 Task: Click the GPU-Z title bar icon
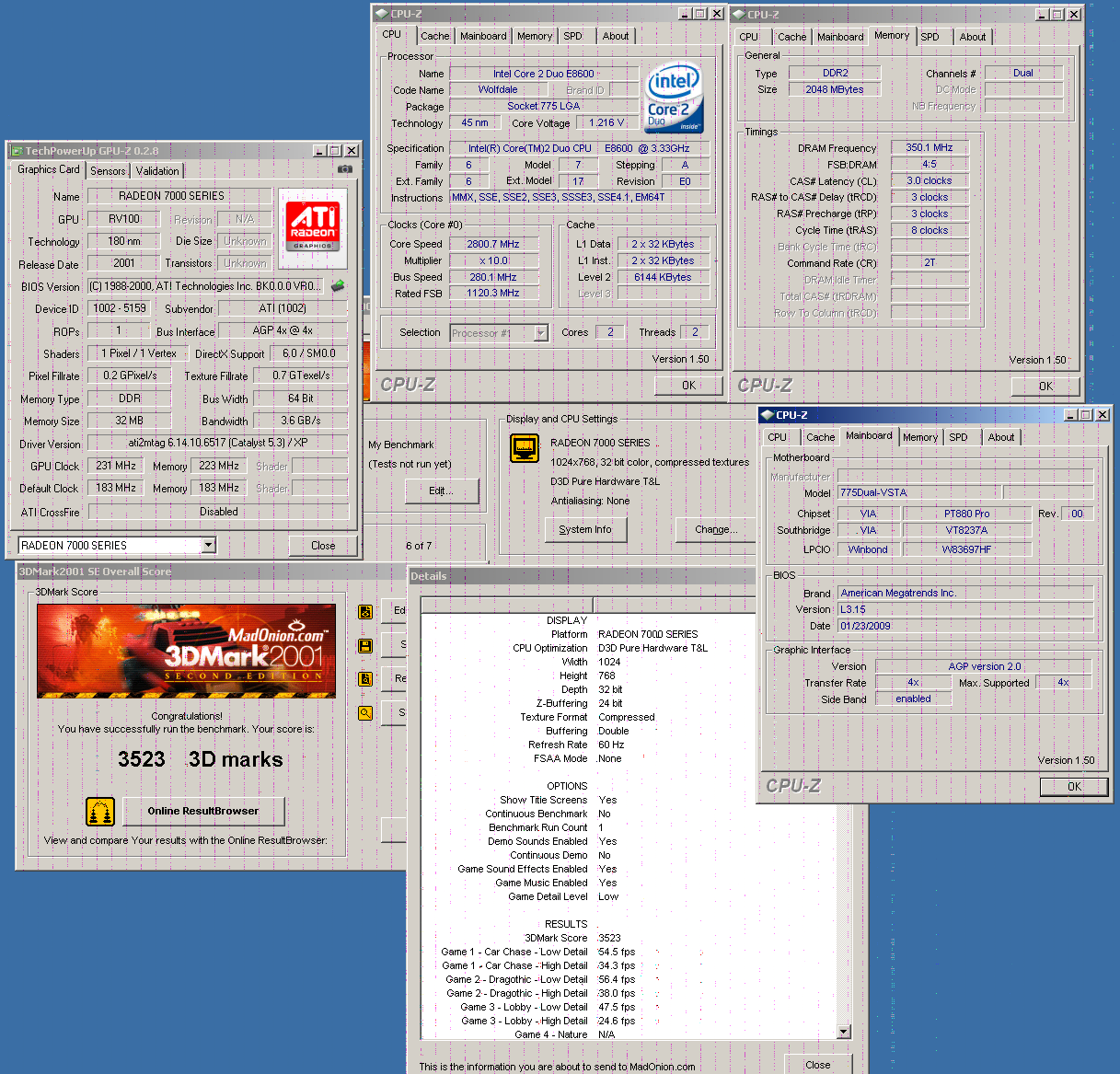[17, 150]
